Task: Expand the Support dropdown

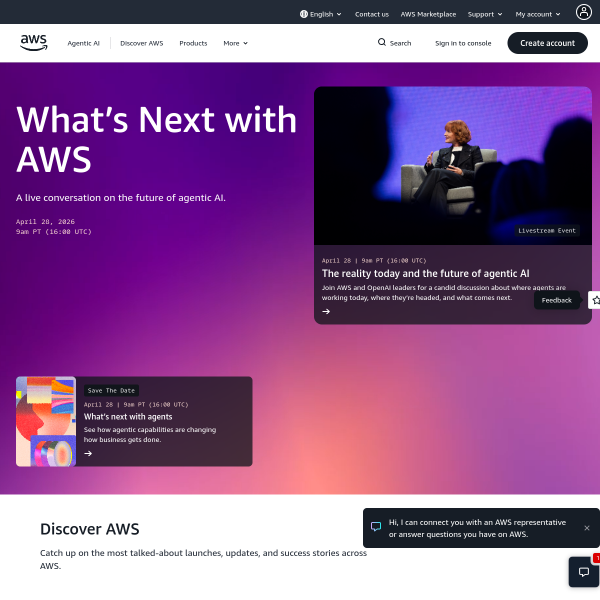Action: [x=485, y=14]
